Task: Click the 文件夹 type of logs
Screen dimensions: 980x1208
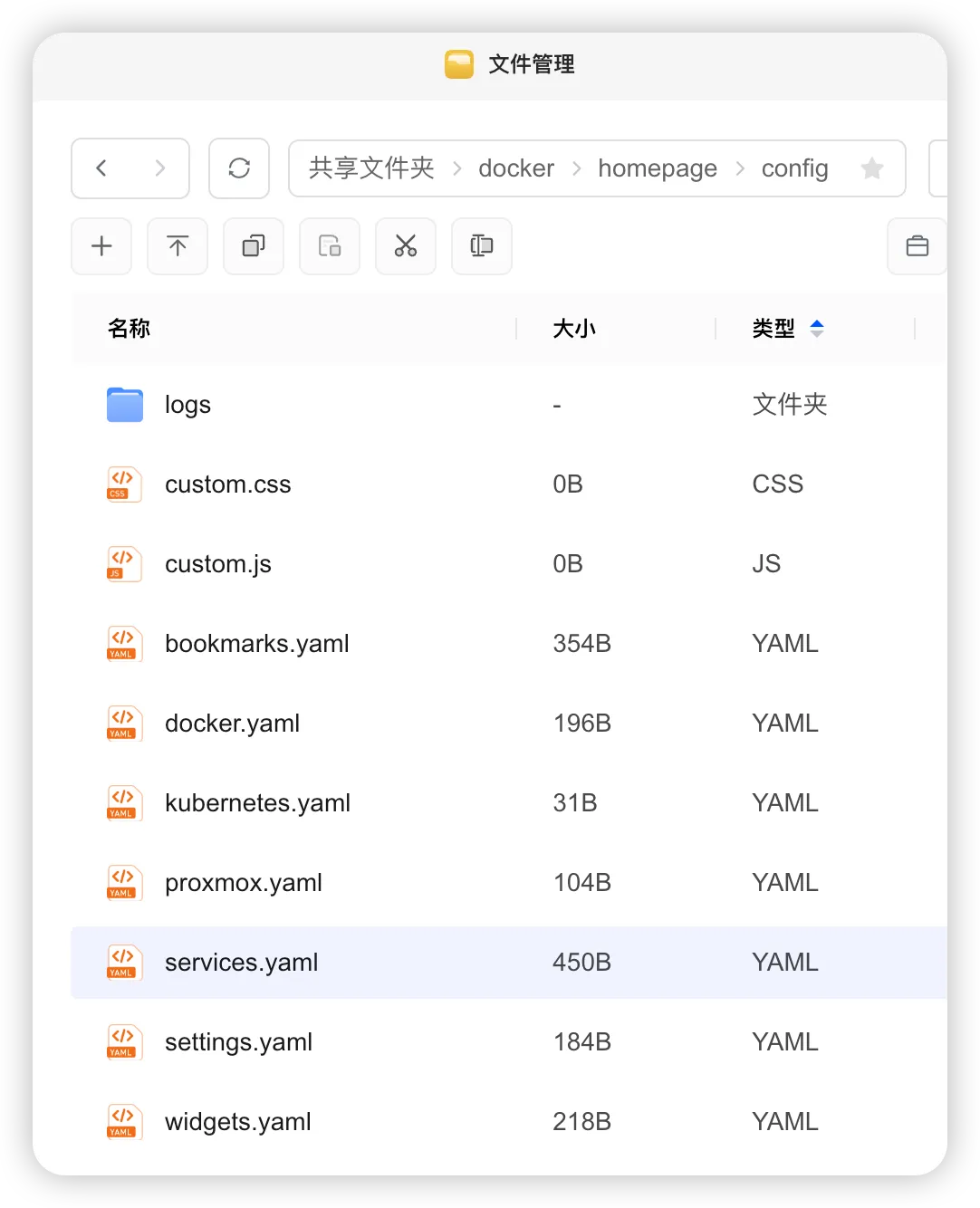Action: (790, 405)
